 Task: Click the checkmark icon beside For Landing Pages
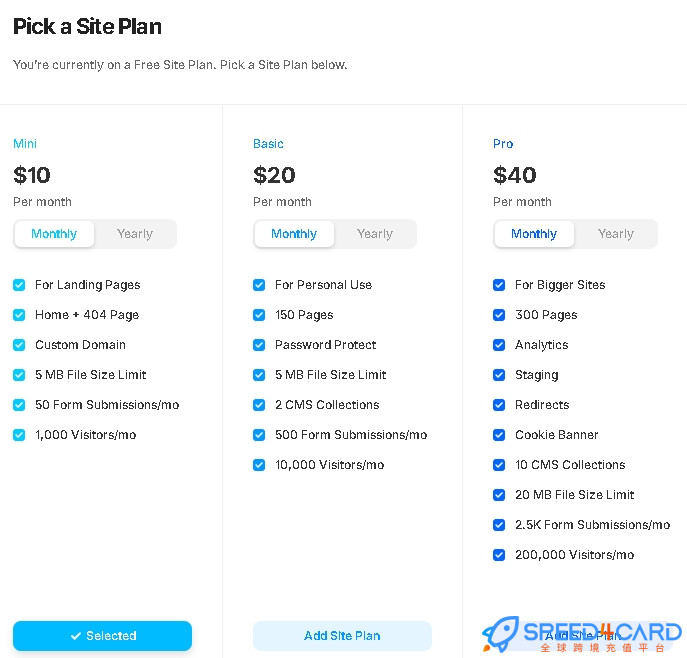19,285
